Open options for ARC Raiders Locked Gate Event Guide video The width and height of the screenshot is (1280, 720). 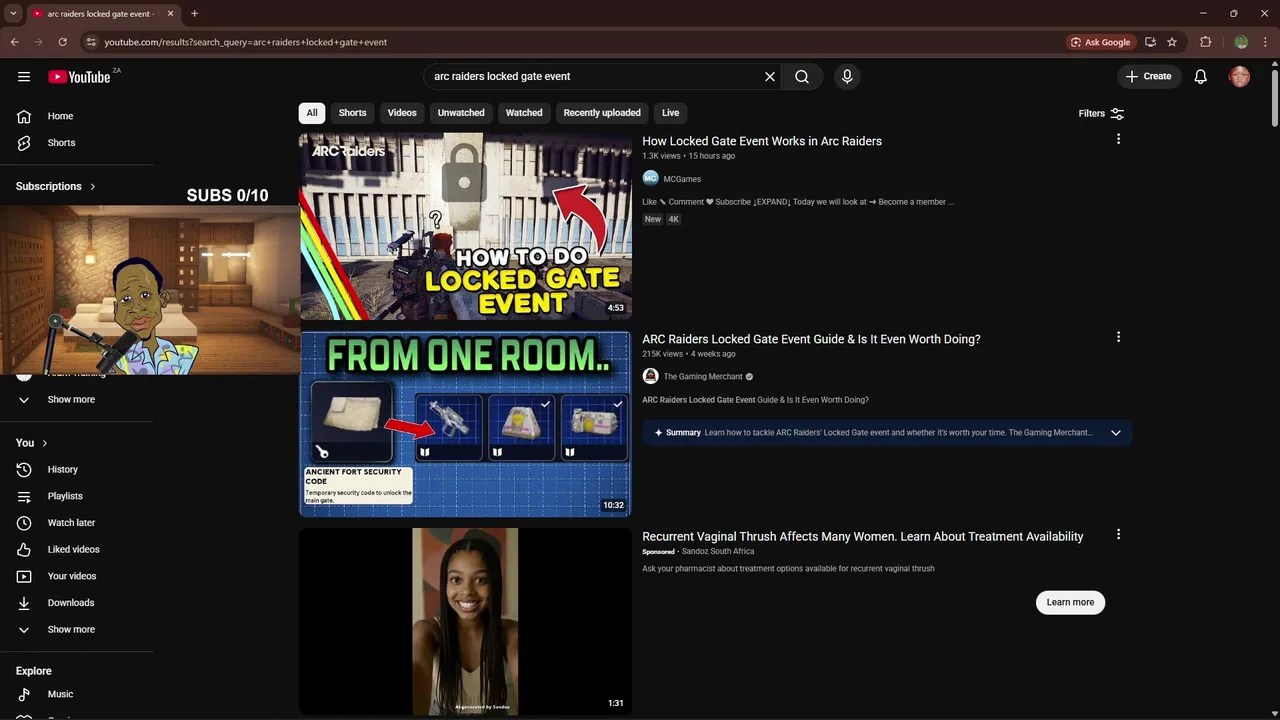[x=1118, y=337]
